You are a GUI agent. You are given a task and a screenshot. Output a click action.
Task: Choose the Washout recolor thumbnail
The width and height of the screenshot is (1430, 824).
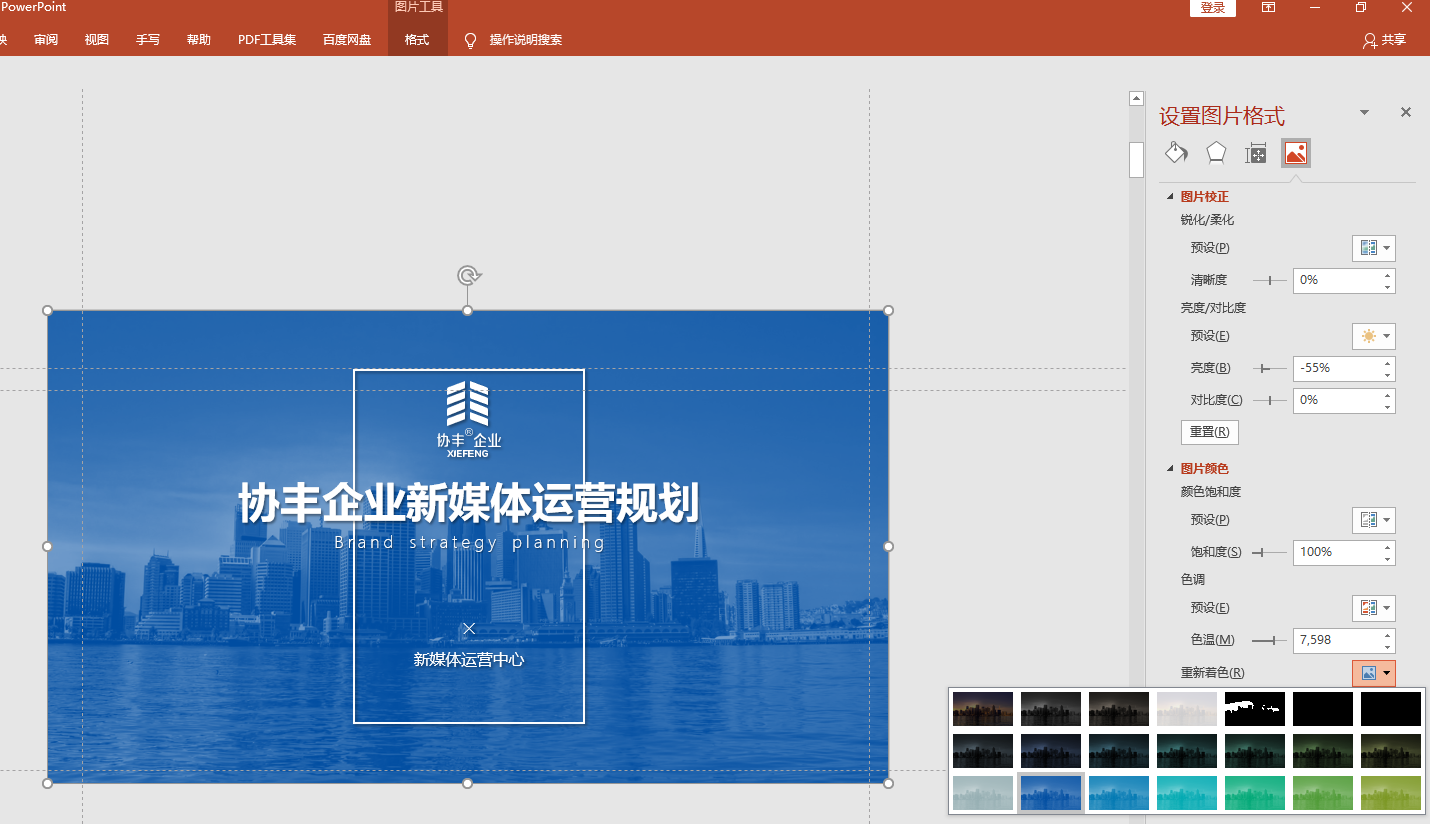pos(1187,709)
